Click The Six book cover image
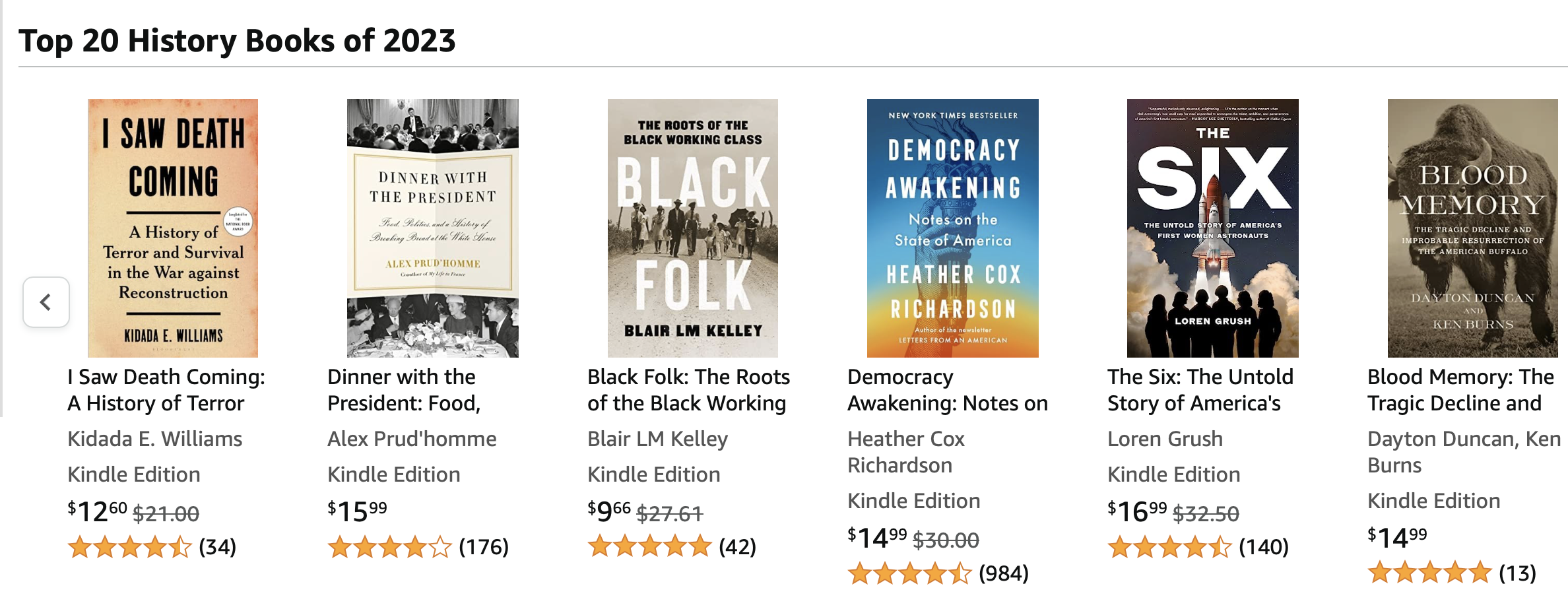 coord(1212,228)
